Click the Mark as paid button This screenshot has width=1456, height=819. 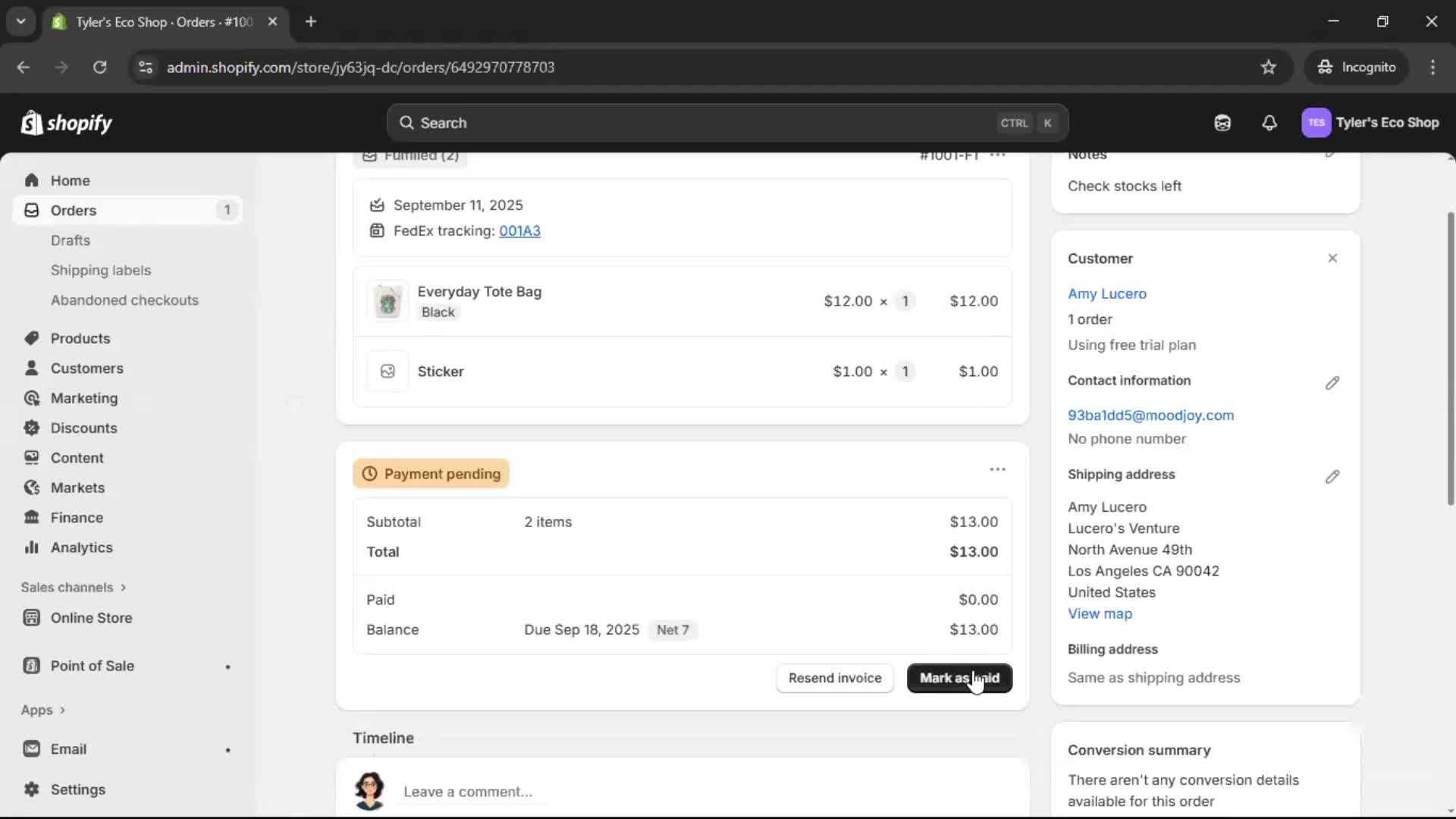coord(959,678)
